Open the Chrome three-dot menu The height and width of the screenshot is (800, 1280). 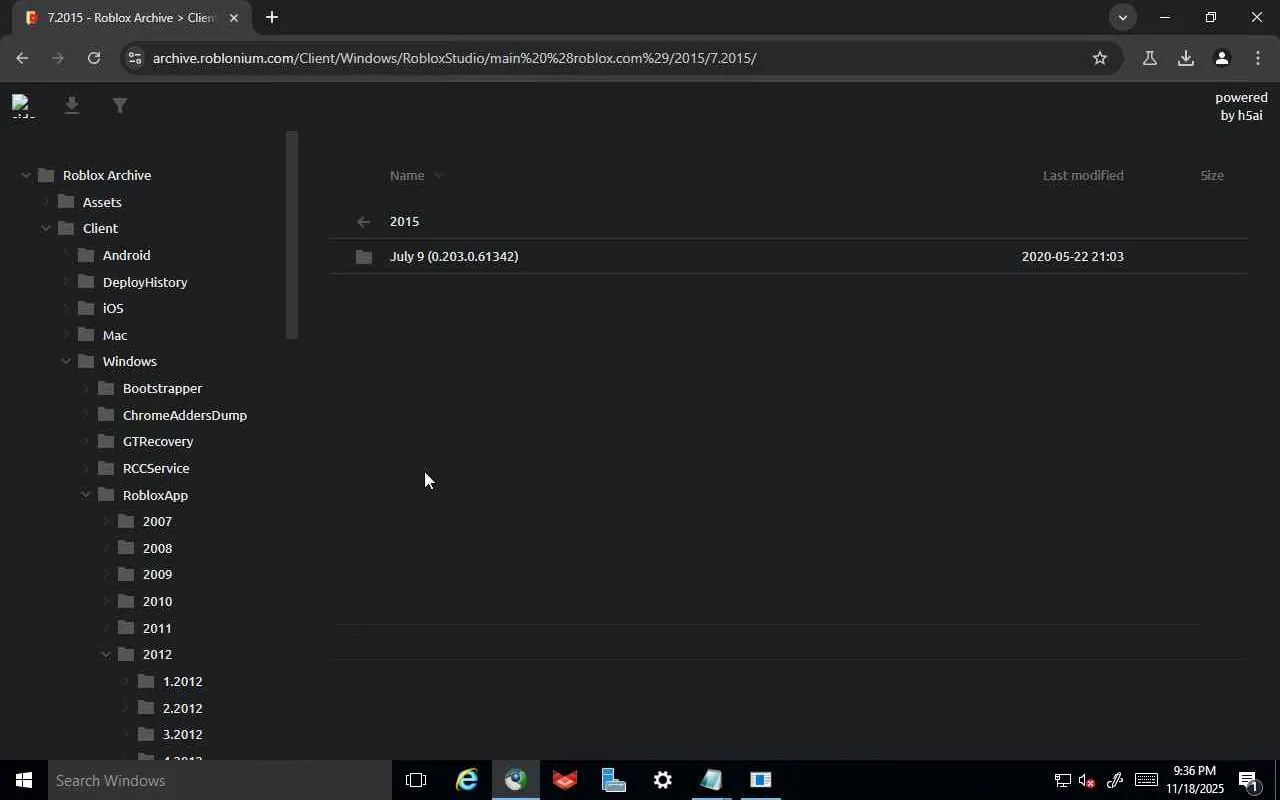[x=1257, y=58]
